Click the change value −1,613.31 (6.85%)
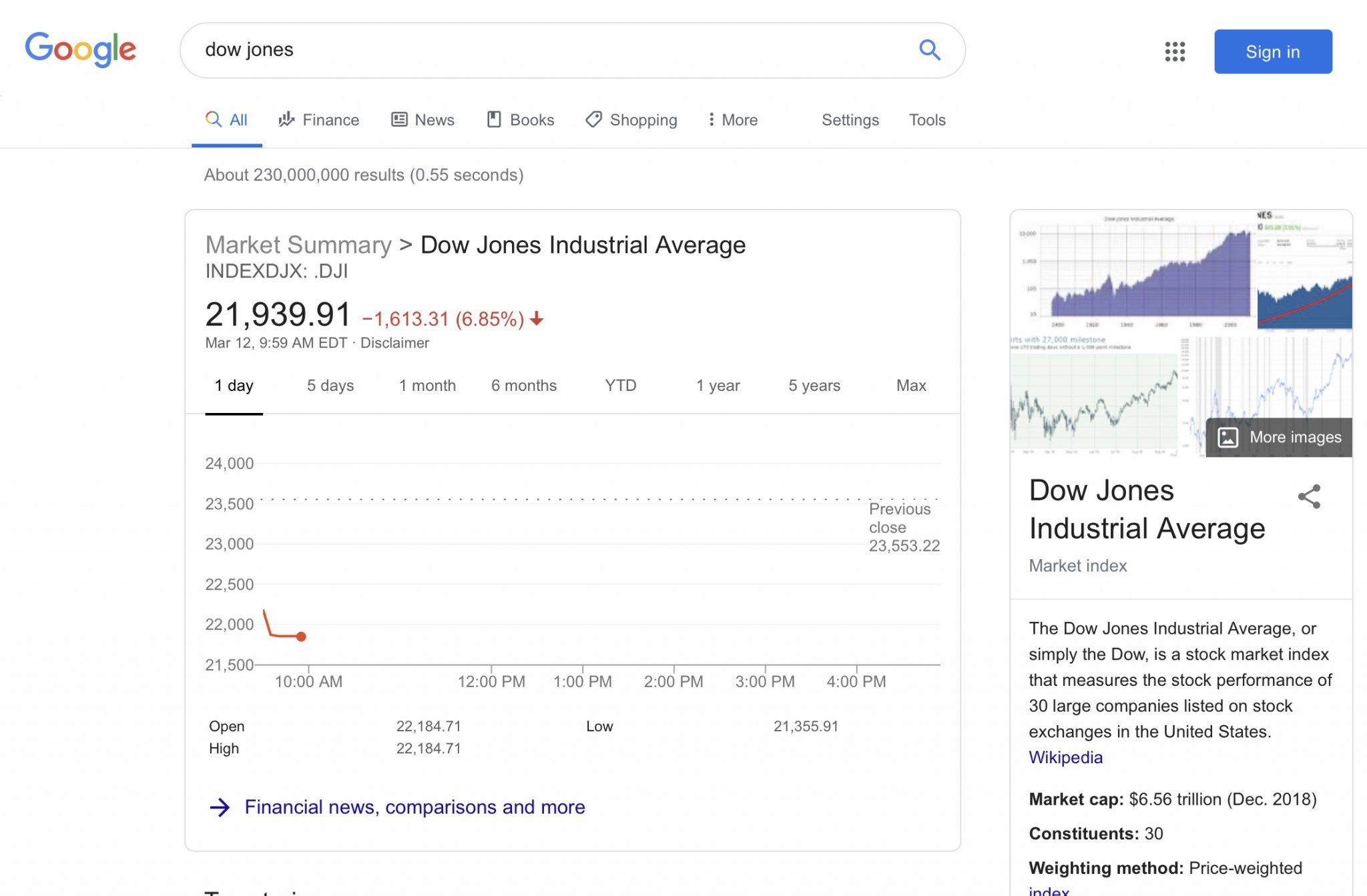This screenshot has height=896, width=1367. 443,319
